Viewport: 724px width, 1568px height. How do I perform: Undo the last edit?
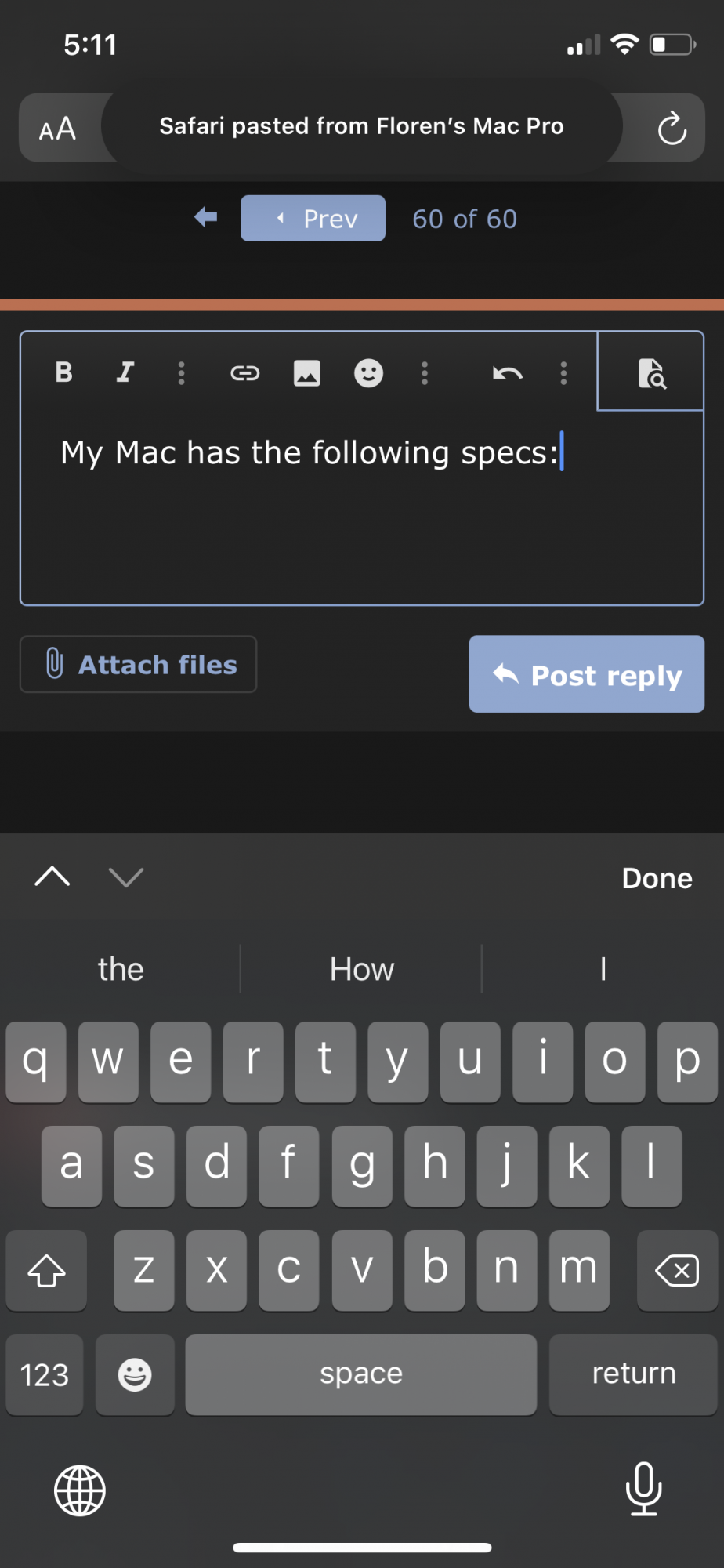(507, 373)
